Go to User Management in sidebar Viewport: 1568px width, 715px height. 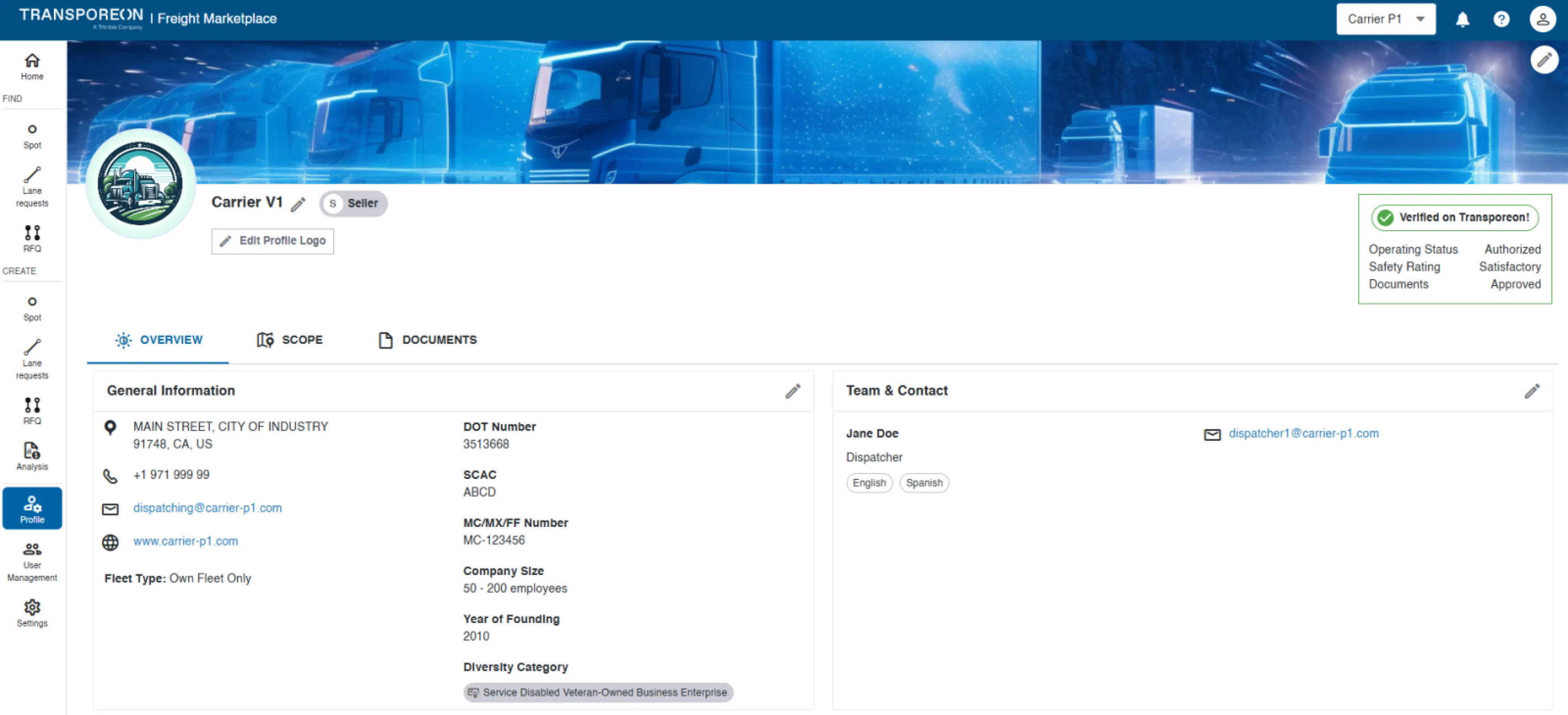[32, 562]
